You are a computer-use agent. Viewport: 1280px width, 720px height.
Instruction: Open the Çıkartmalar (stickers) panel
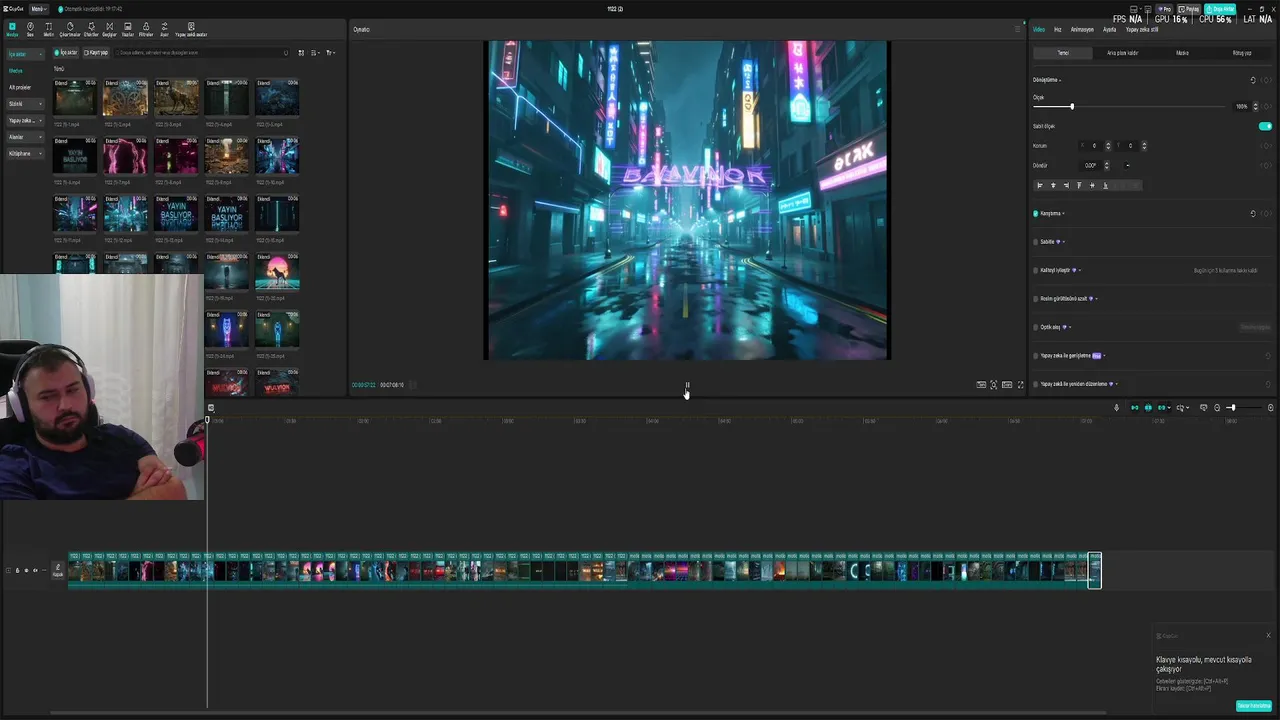click(69, 29)
